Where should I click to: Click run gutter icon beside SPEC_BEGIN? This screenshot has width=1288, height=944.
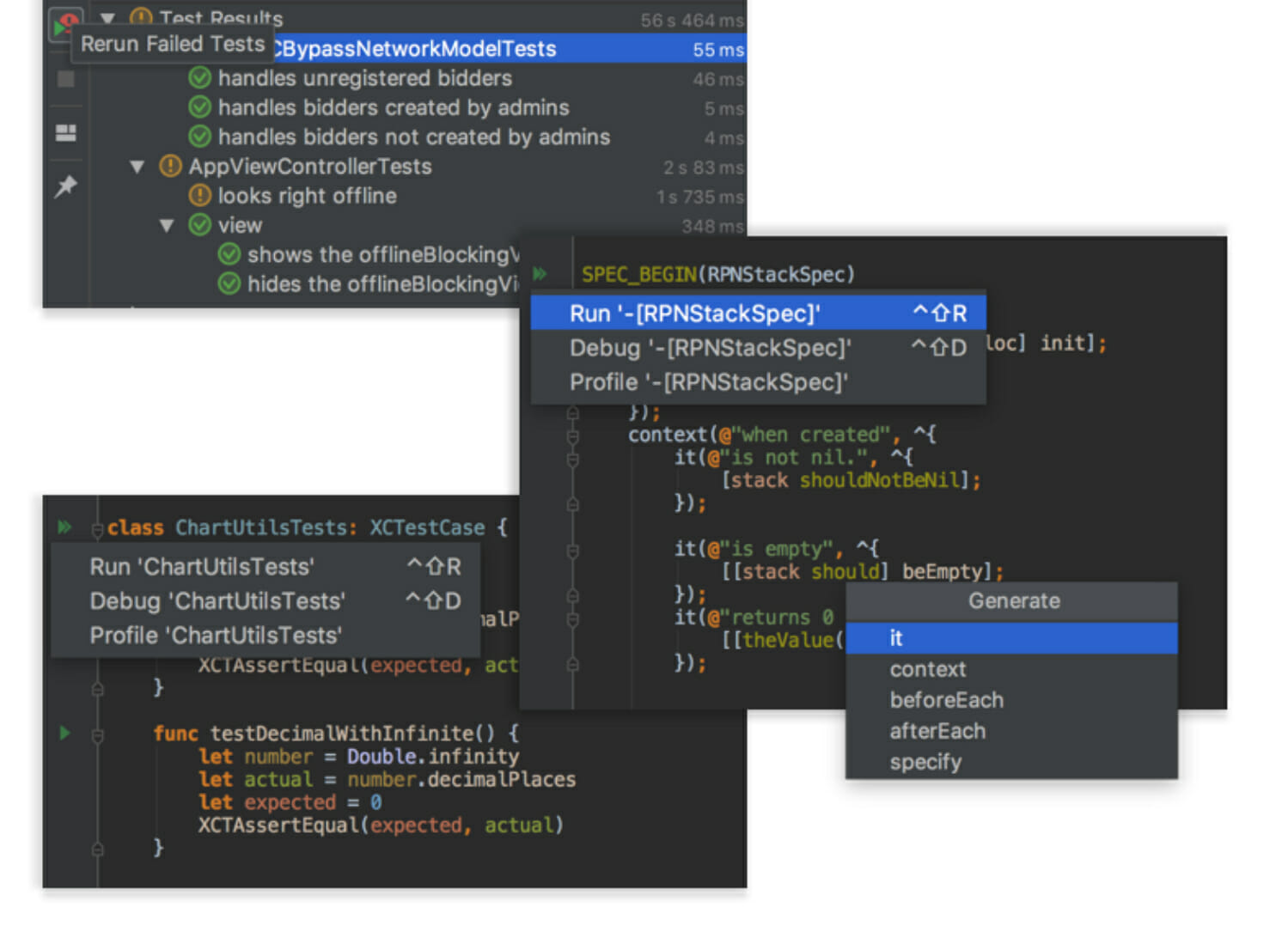540,274
